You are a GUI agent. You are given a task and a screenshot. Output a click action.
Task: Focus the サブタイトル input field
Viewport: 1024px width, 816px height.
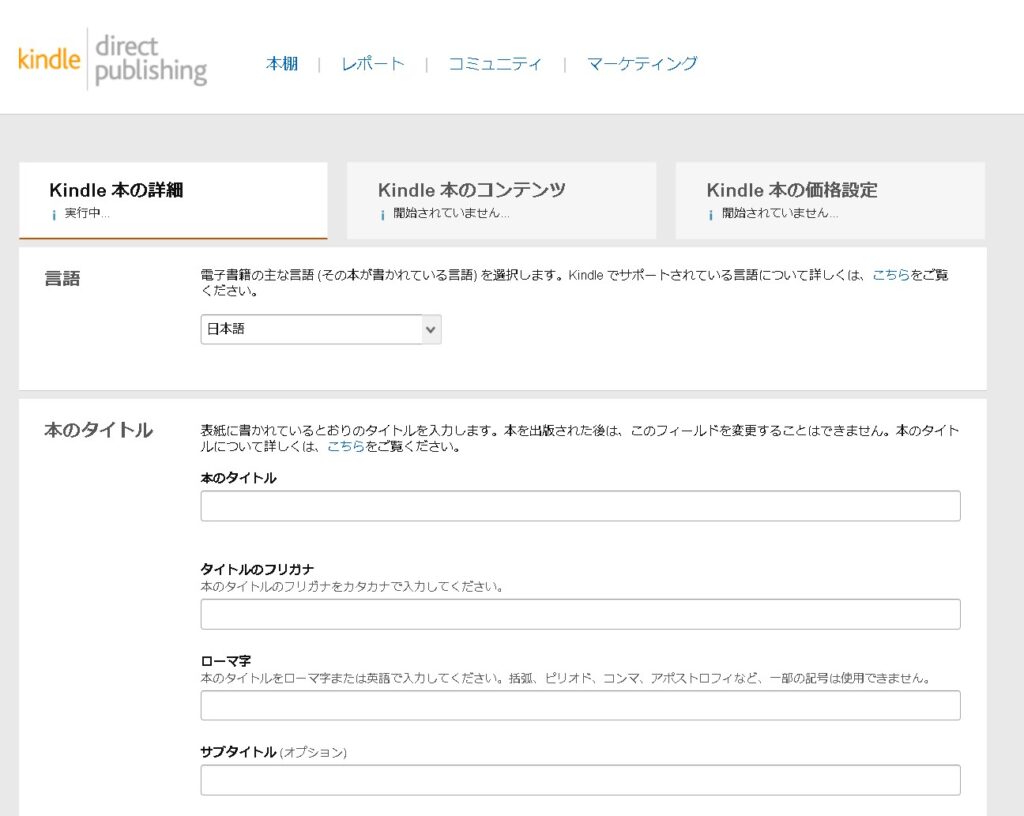[581, 780]
